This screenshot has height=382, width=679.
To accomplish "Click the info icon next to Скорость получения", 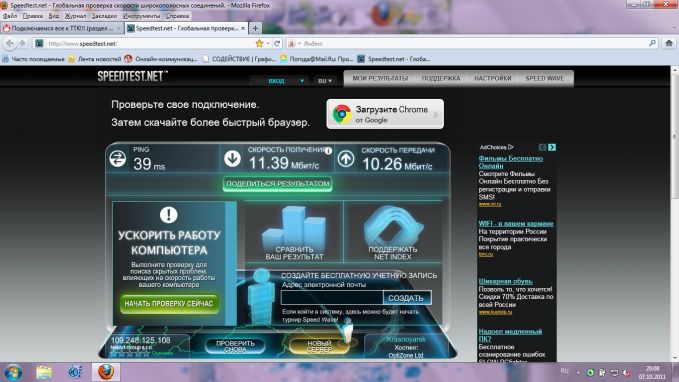I will pos(328,151).
